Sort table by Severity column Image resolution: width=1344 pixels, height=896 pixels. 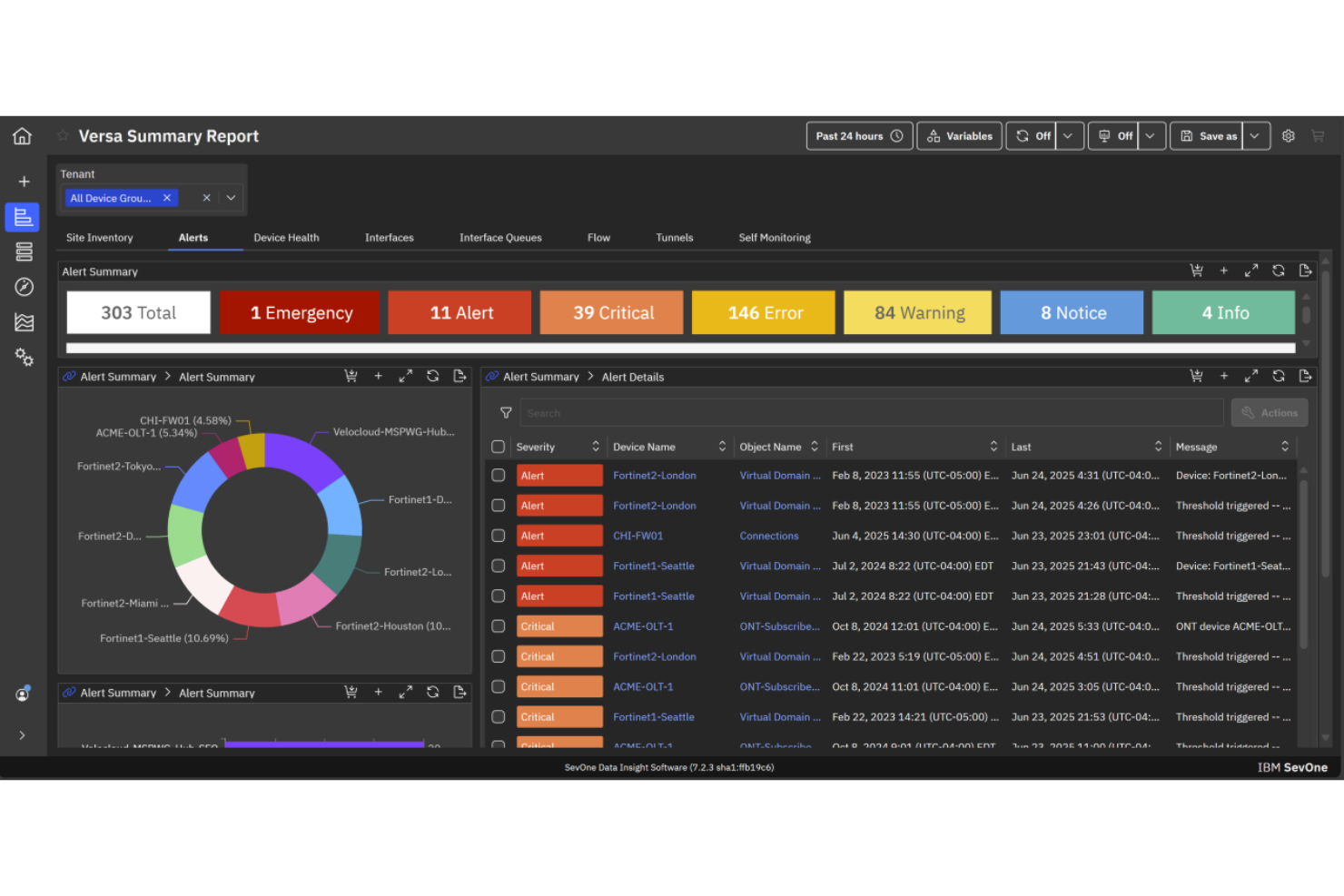pos(596,447)
